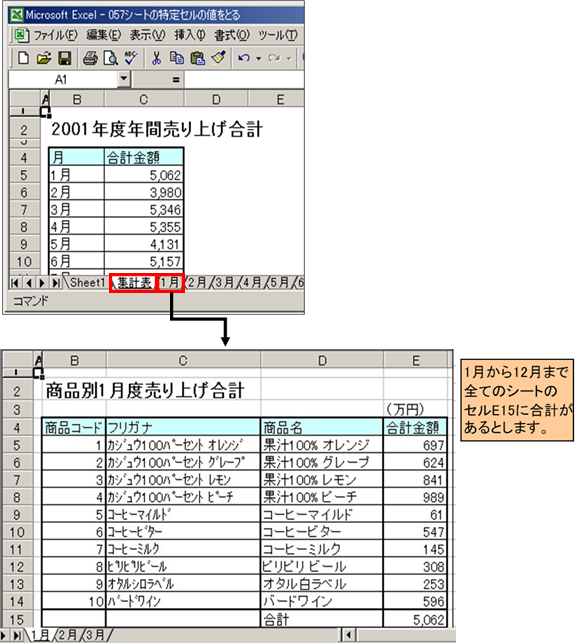Image resolution: width=583 pixels, height=644 pixels.
Task: Switch to the 2月 sheet tab in upper window
Action: 197,283
